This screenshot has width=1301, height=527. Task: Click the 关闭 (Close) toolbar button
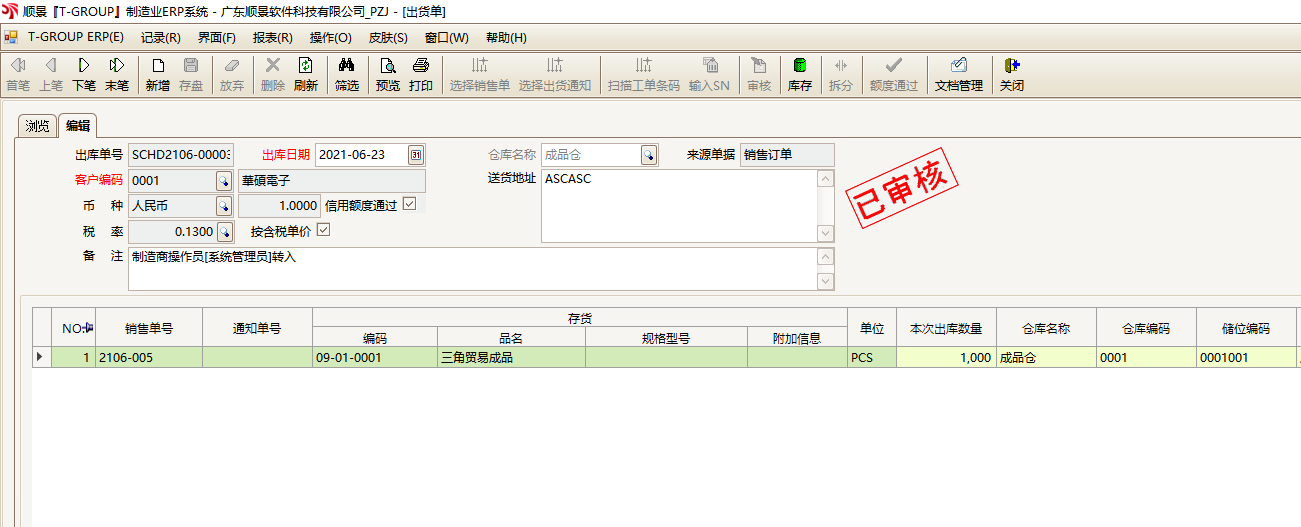[x=1011, y=74]
